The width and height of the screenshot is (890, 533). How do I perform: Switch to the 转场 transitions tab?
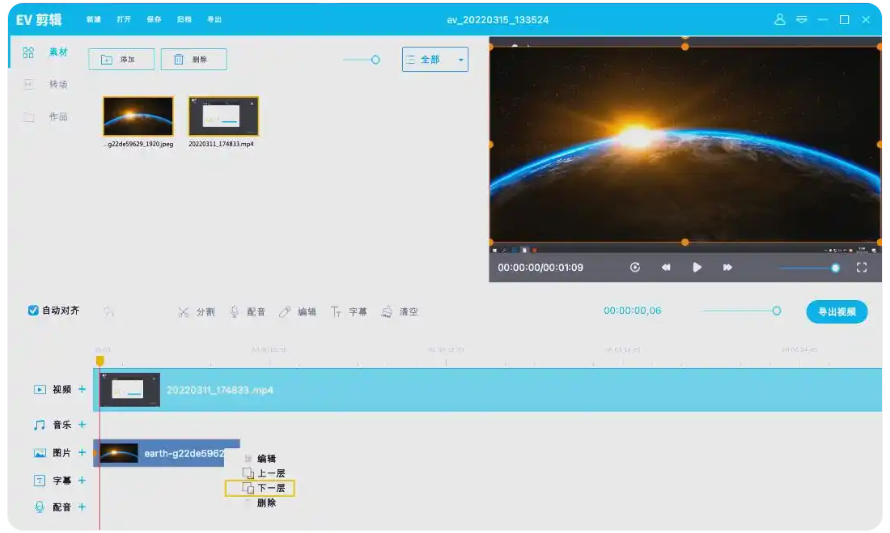click(48, 85)
